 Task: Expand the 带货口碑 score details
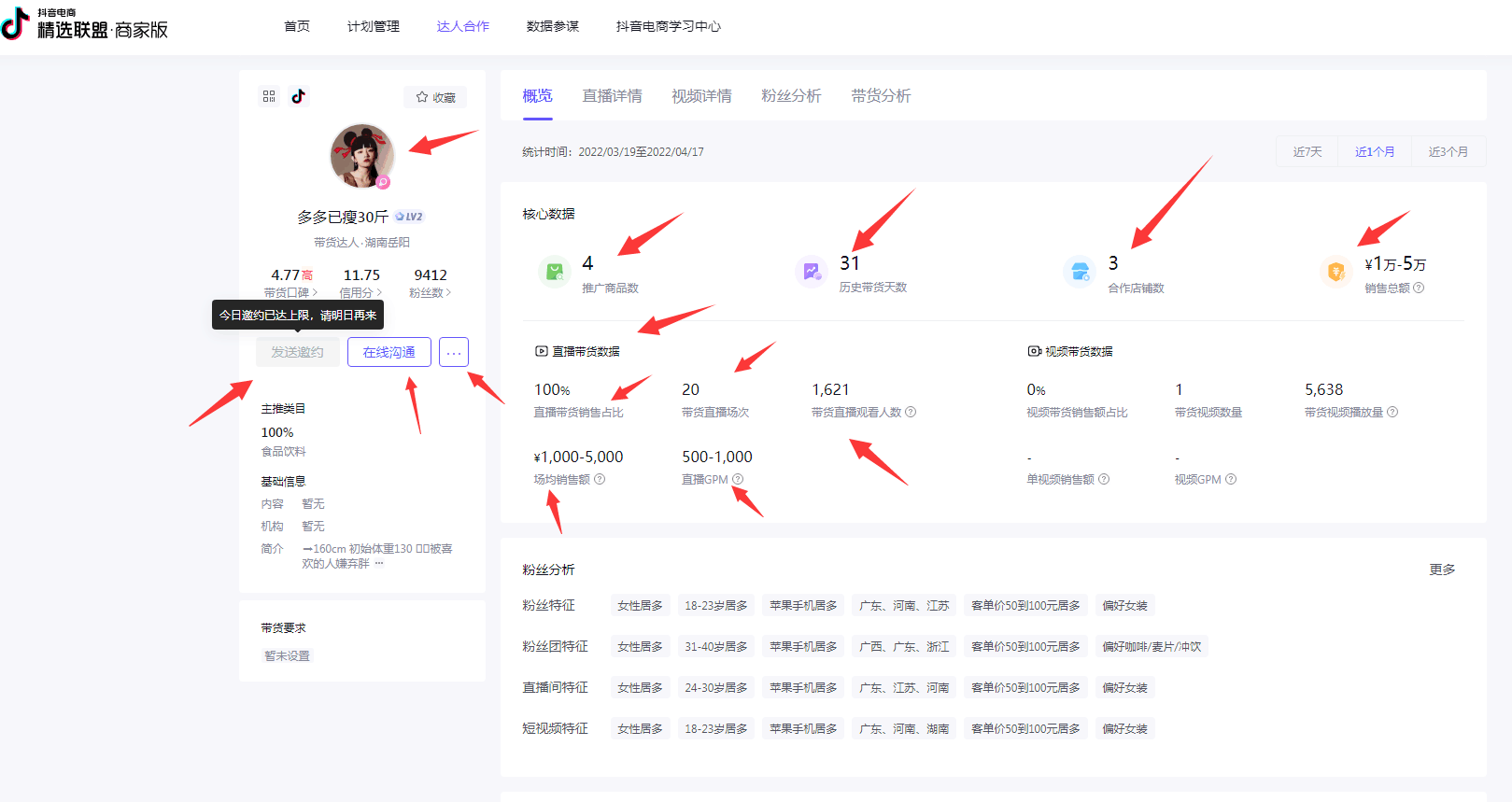290,292
